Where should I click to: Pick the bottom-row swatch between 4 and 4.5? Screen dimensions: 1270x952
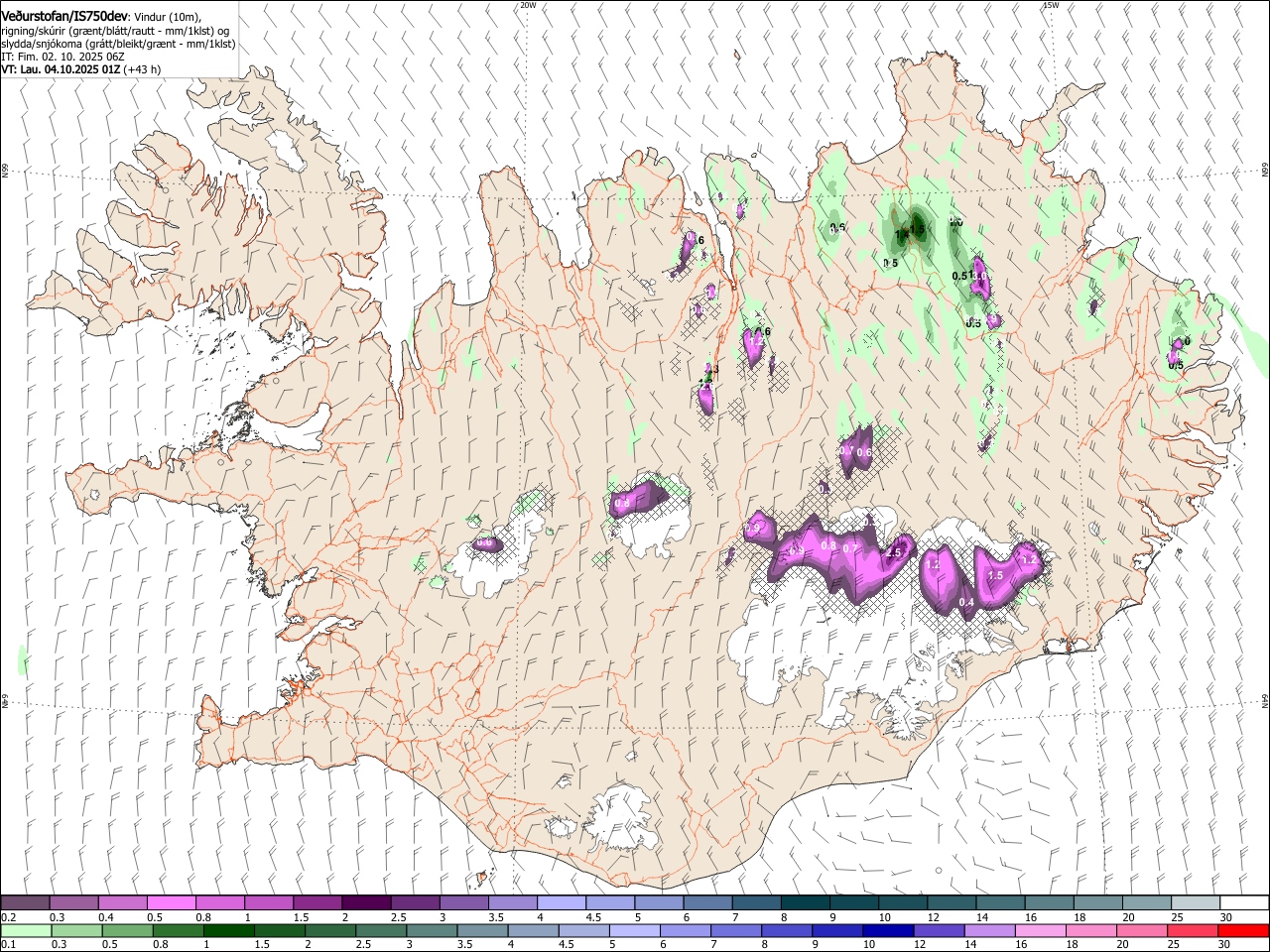[x=533, y=931]
